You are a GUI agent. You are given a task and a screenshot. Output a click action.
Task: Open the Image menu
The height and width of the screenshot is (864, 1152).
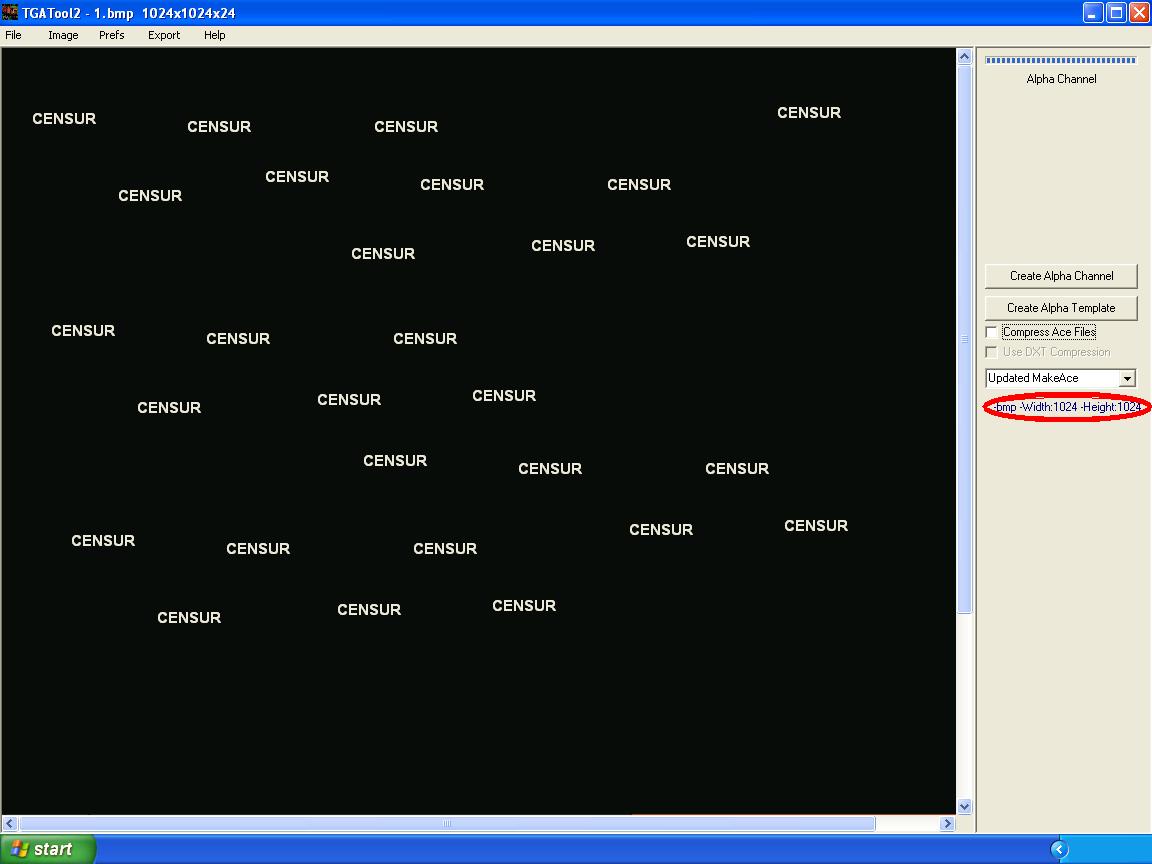click(63, 35)
